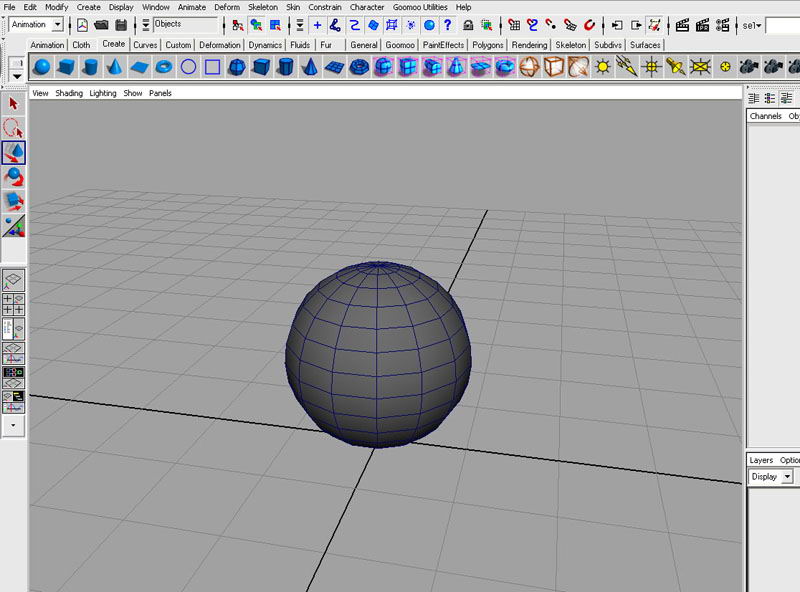Create a NURBS circle from the shelf

188,67
